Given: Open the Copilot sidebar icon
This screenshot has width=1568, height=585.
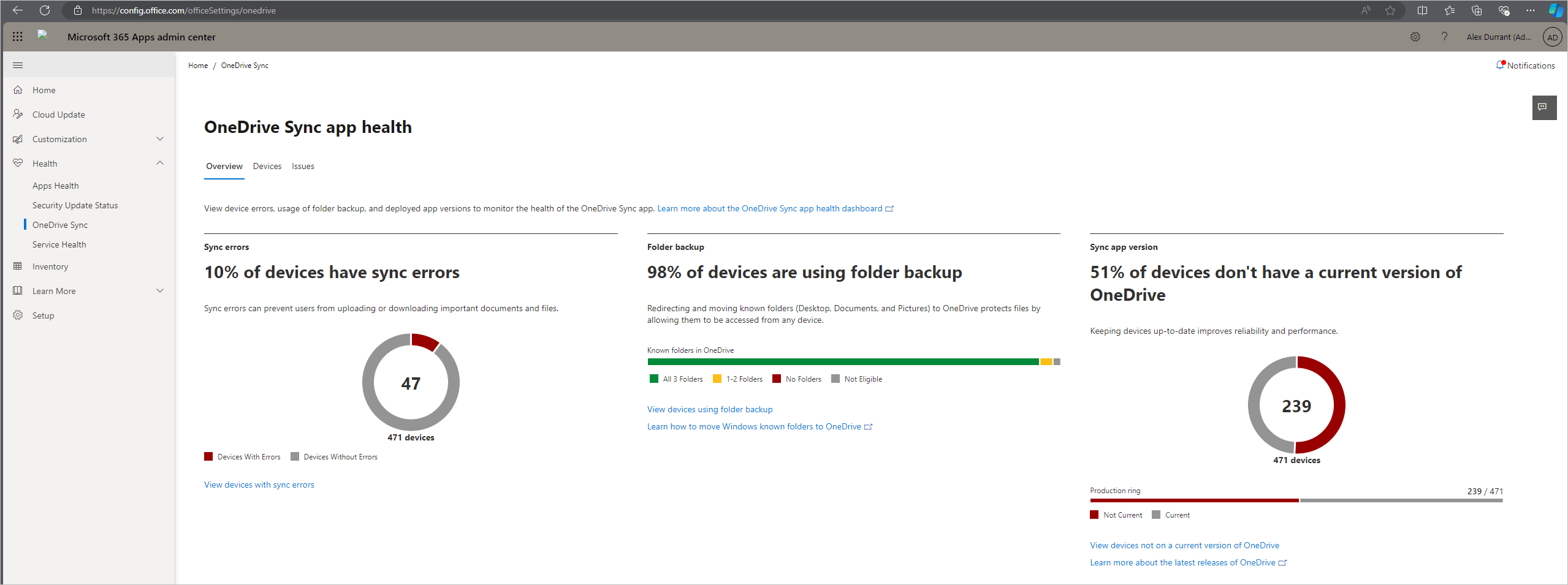Looking at the screenshot, I should [1555, 10].
